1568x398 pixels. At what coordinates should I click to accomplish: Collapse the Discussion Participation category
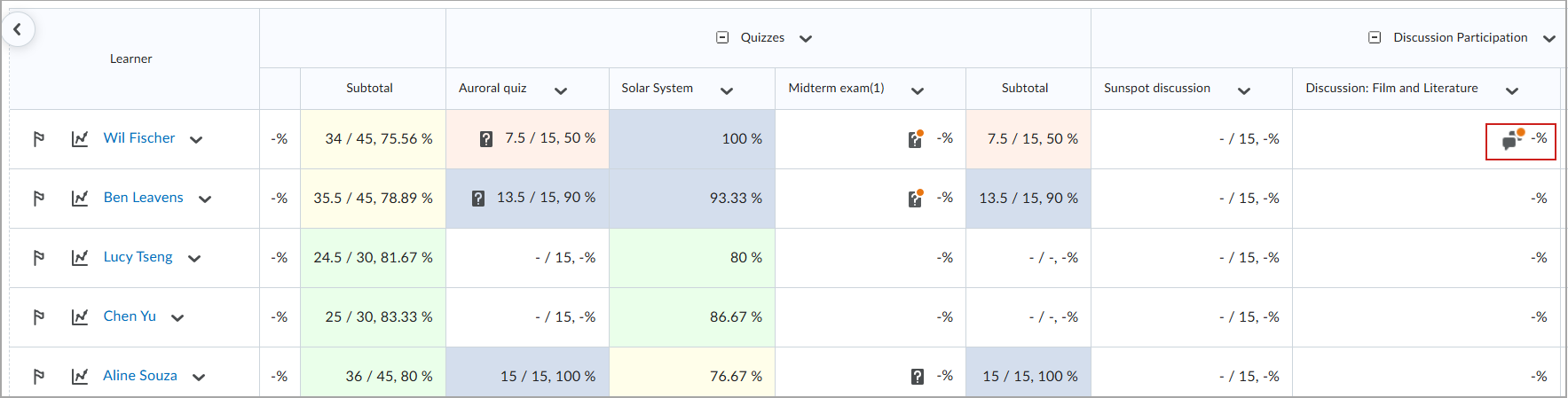[1375, 38]
